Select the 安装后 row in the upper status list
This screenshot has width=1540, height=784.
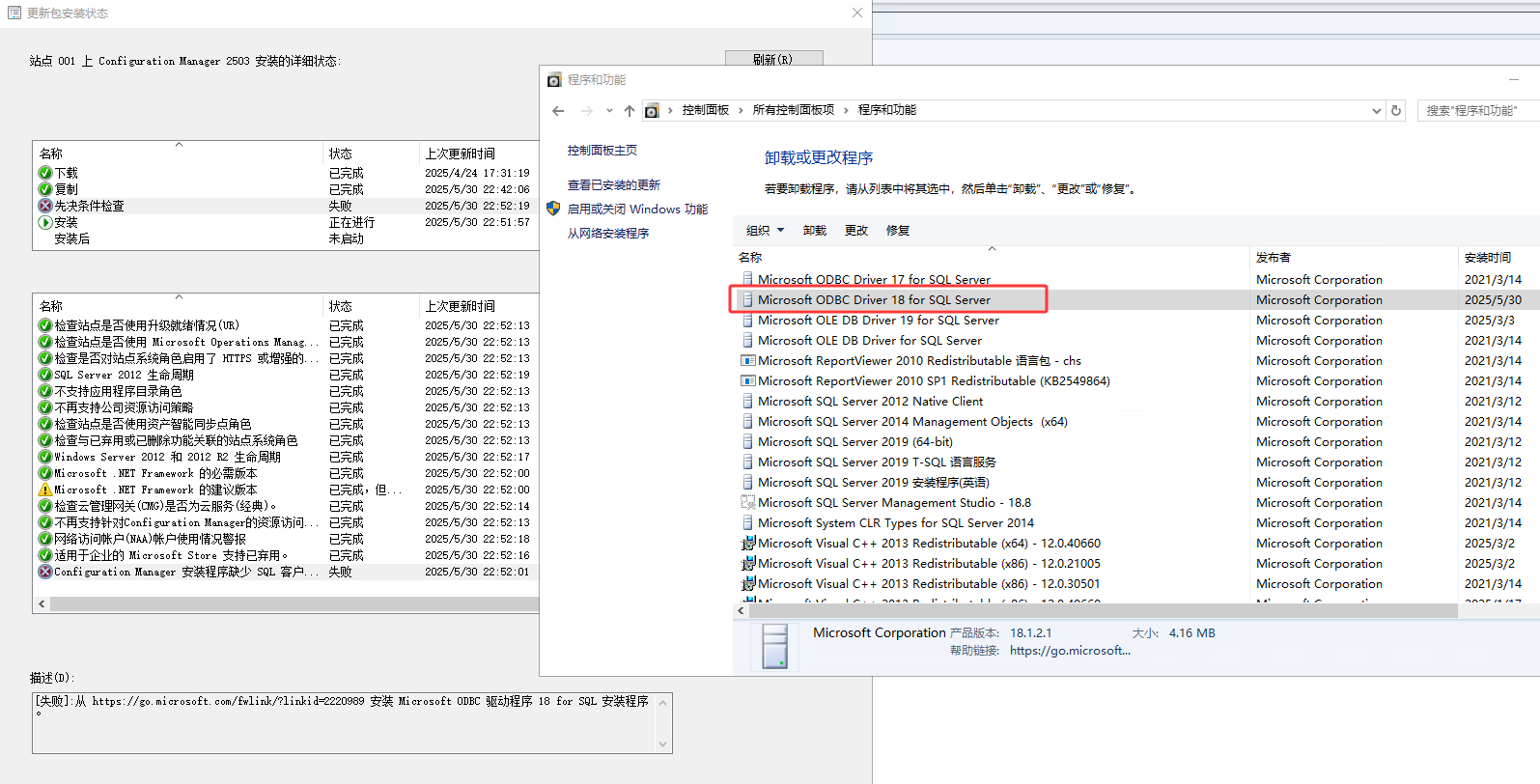(286, 238)
